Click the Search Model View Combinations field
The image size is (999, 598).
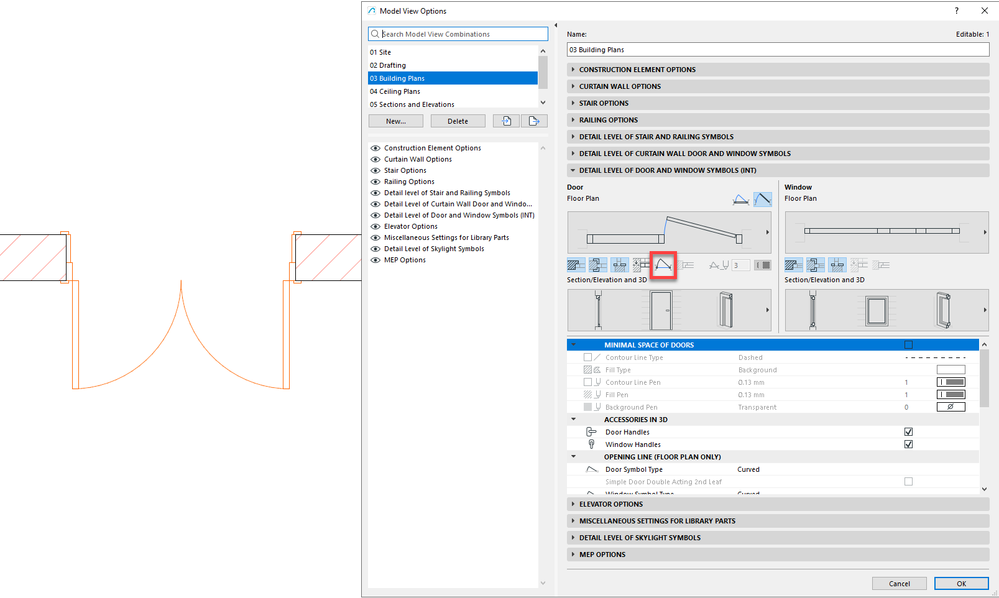(458, 34)
